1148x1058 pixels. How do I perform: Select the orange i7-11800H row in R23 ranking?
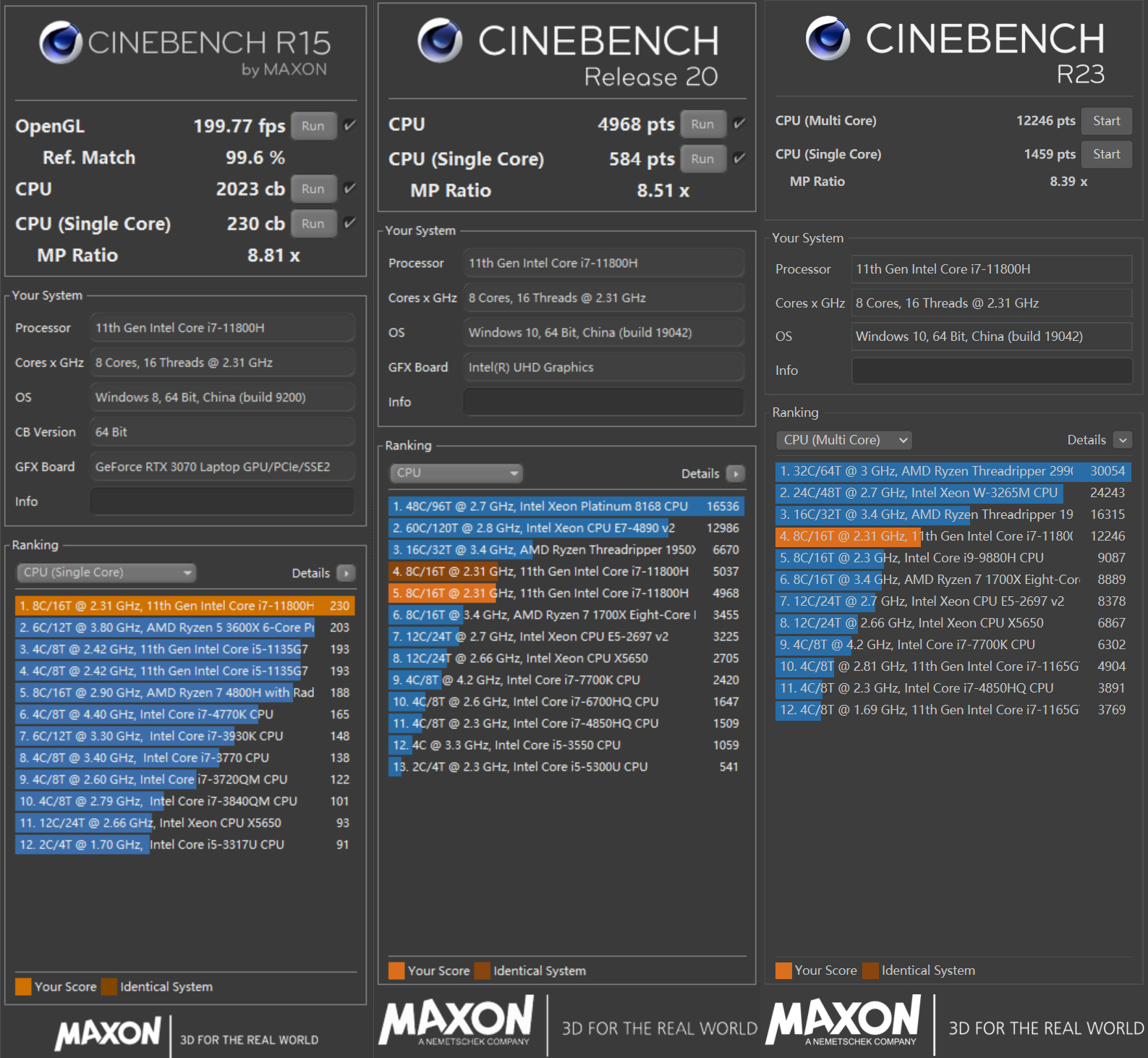coord(953,536)
